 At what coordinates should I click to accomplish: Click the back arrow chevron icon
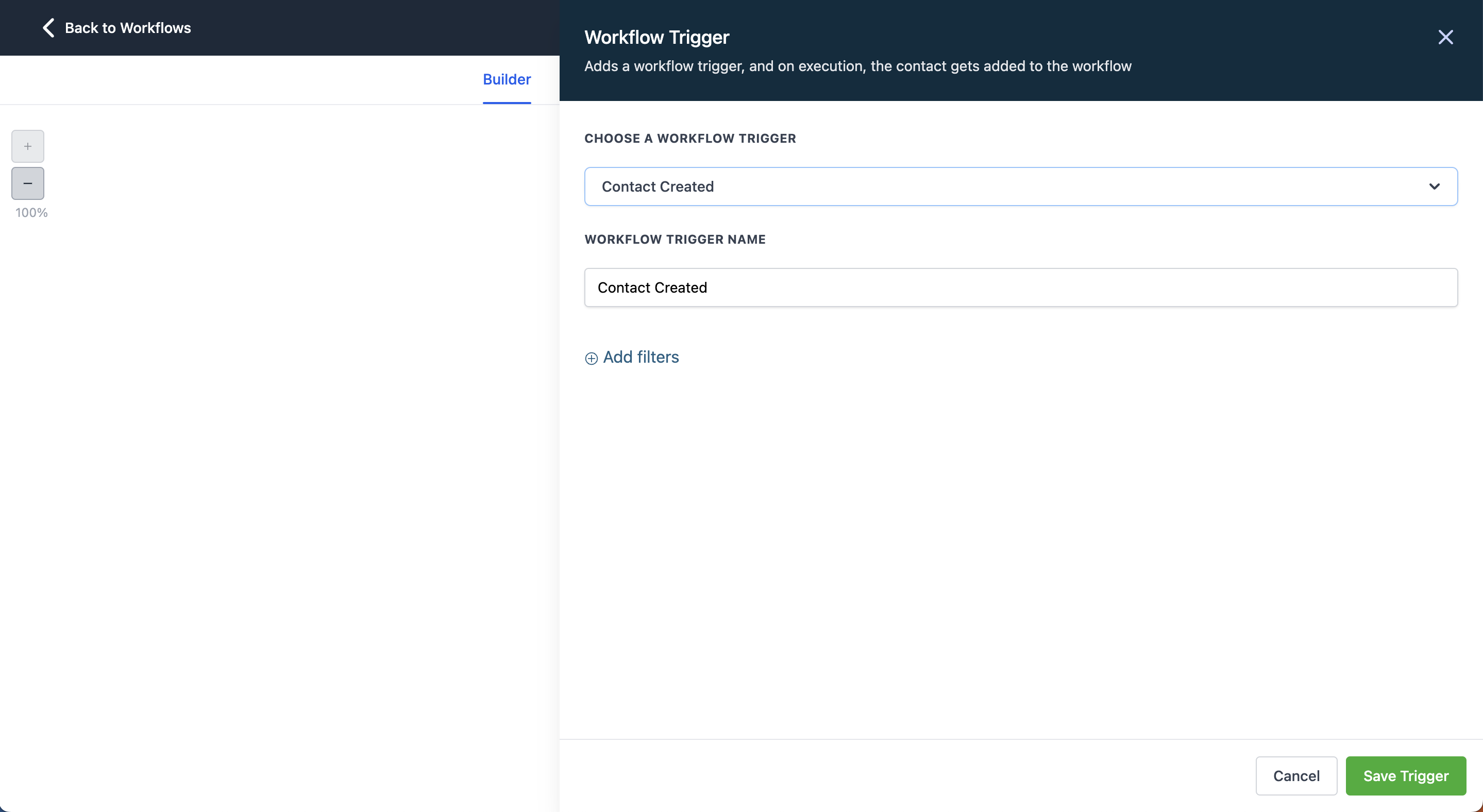click(x=48, y=28)
